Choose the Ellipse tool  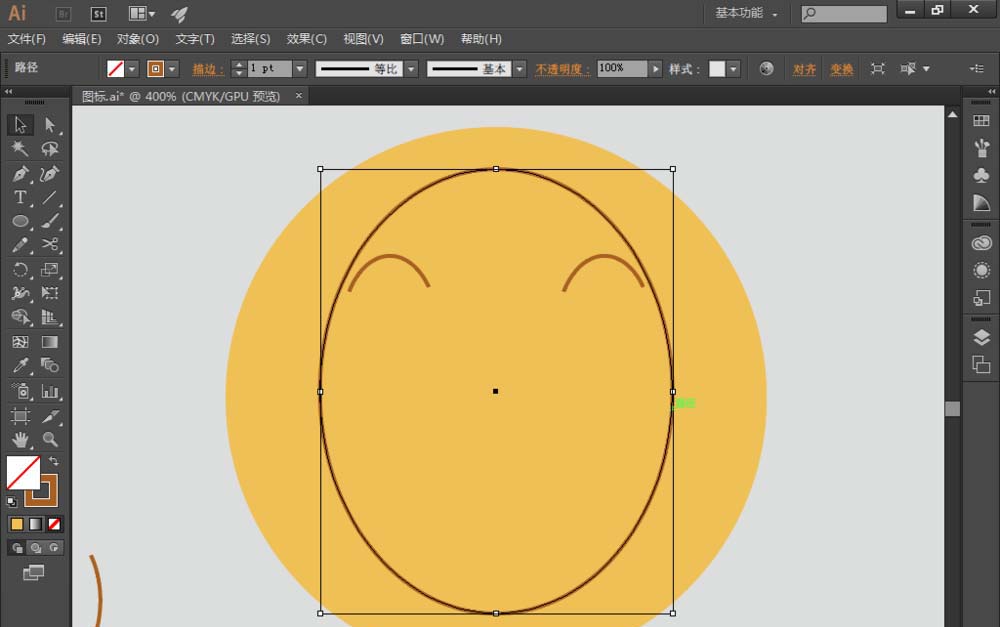[x=20, y=221]
